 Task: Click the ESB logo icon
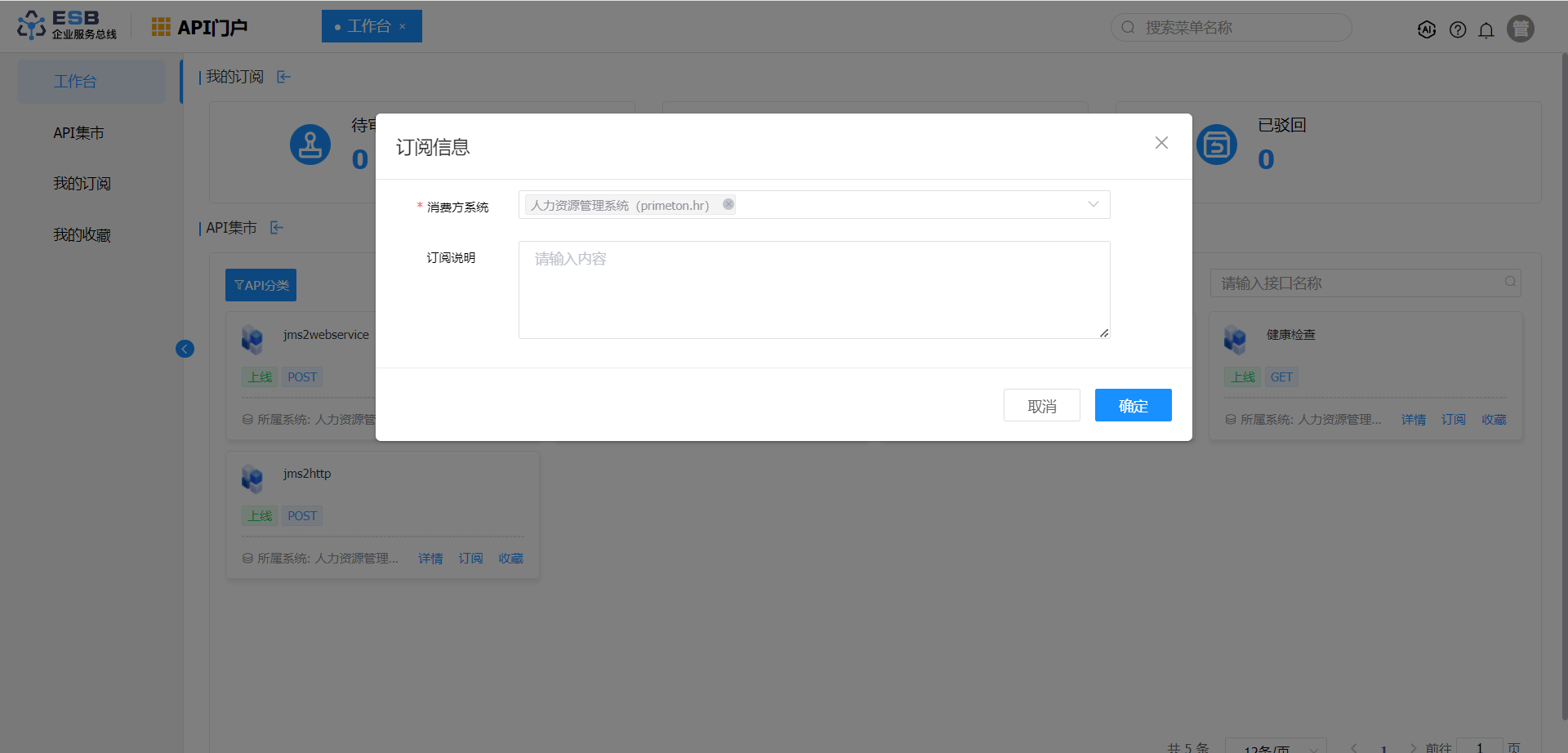(32, 25)
